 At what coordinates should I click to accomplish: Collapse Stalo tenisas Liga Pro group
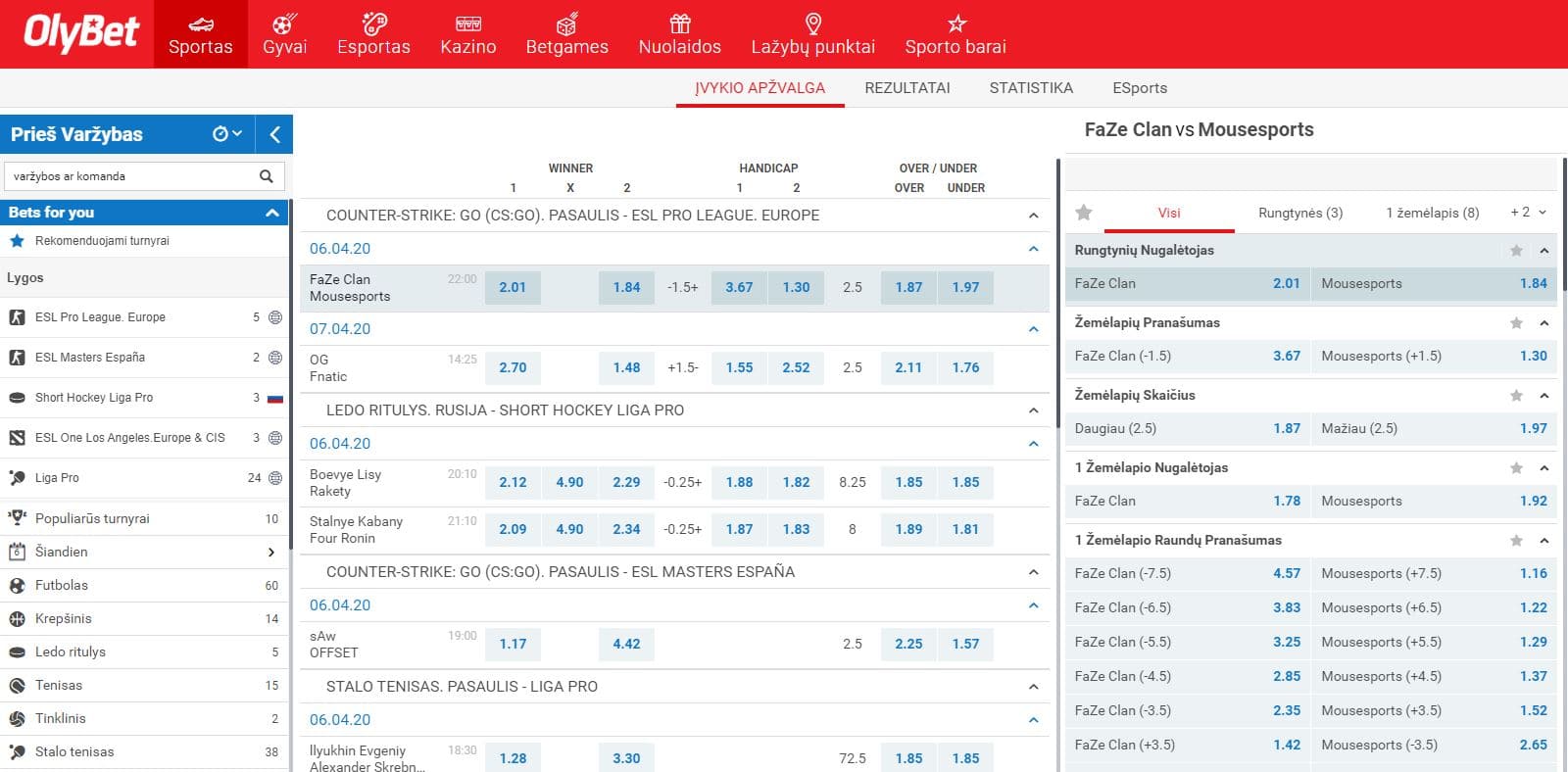1033,687
